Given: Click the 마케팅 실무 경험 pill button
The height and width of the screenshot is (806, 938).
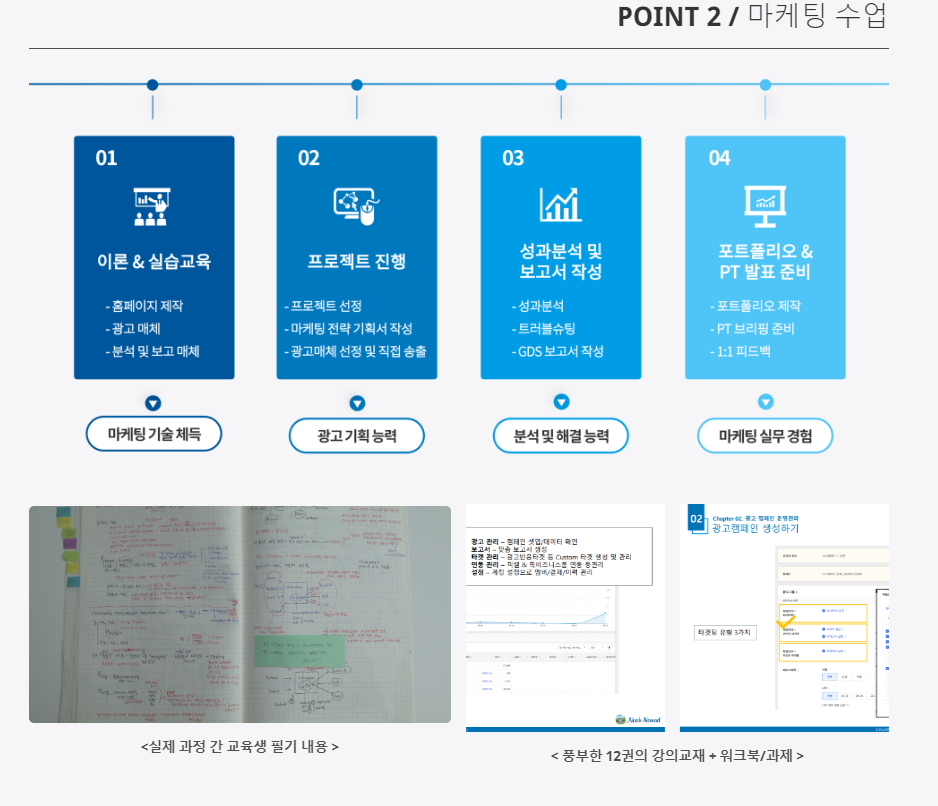Looking at the screenshot, I should click(x=765, y=436).
